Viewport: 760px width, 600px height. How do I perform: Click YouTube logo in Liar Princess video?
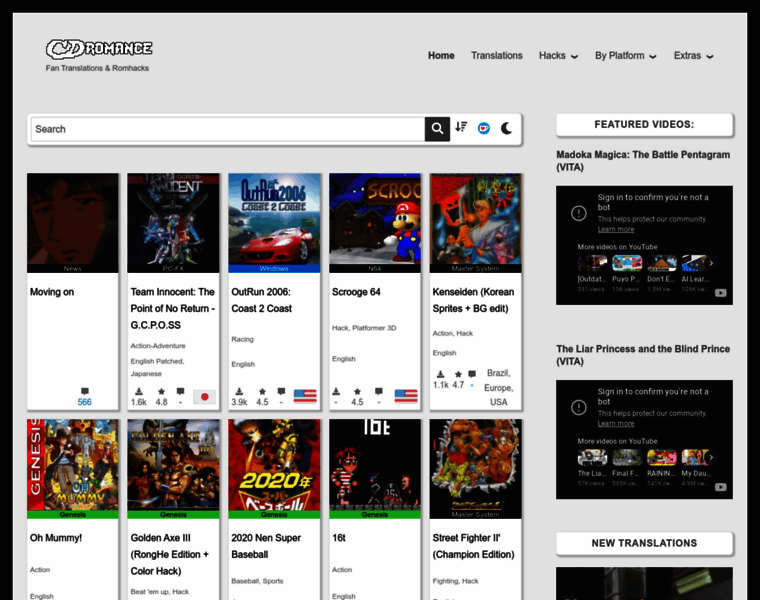pyautogui.click(x=721, y=487)
